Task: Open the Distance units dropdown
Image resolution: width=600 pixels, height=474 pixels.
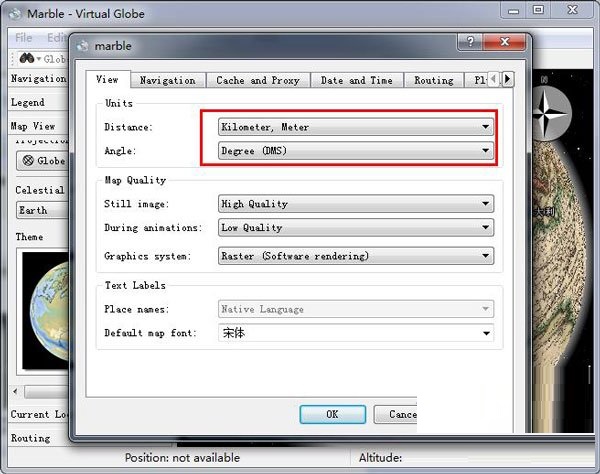Action: 356,127
